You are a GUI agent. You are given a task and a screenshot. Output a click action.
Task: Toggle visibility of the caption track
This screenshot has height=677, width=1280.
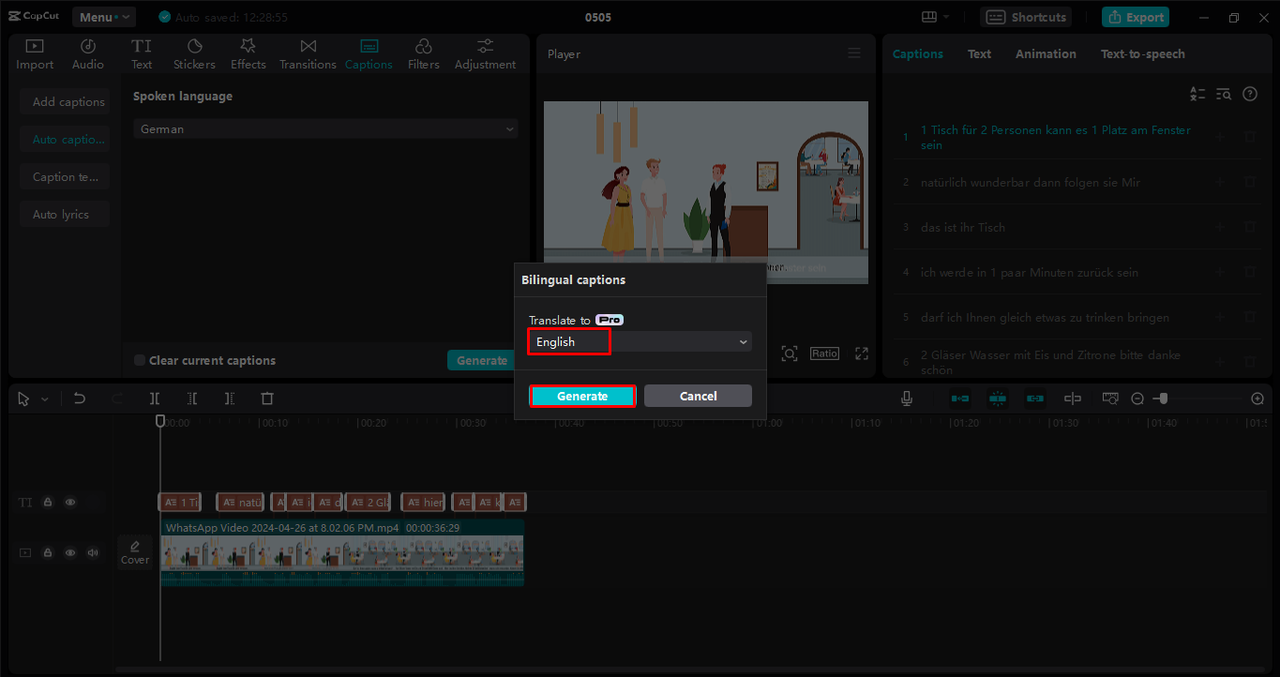click(x=70, y=502)
